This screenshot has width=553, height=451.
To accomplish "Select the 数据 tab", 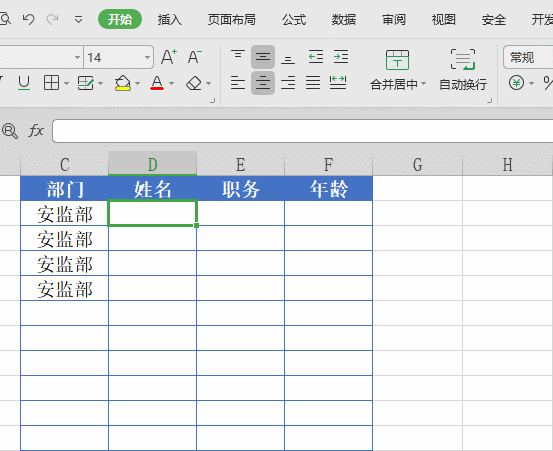I will coord(344,19).
